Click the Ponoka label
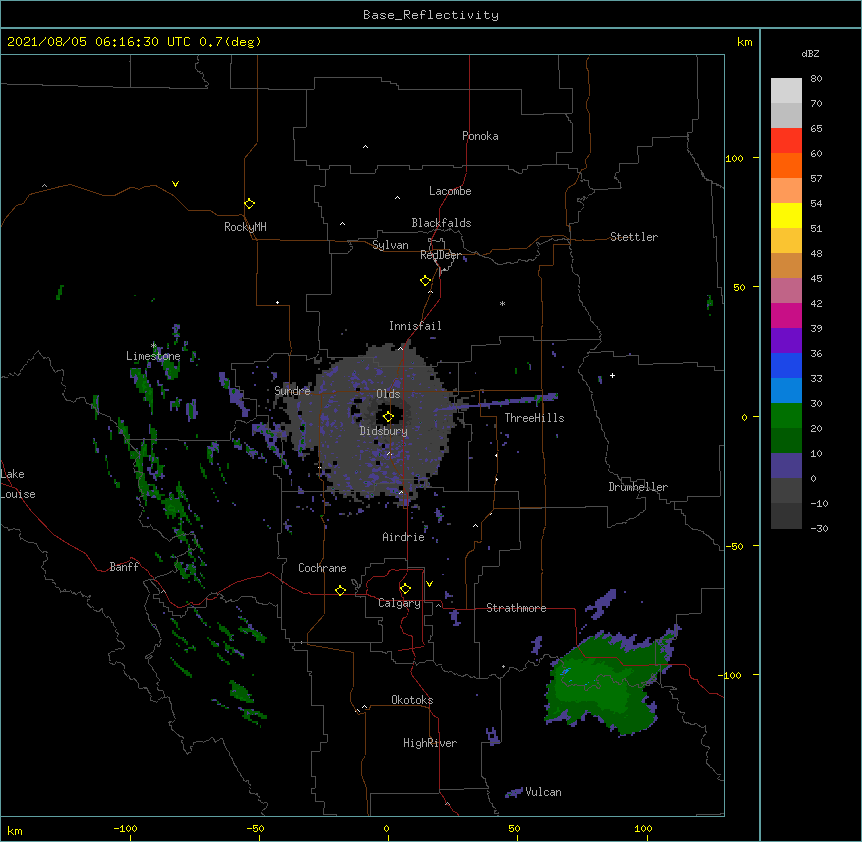The height and width of the screenshot is (842, 862). click(x=480, y=136)
